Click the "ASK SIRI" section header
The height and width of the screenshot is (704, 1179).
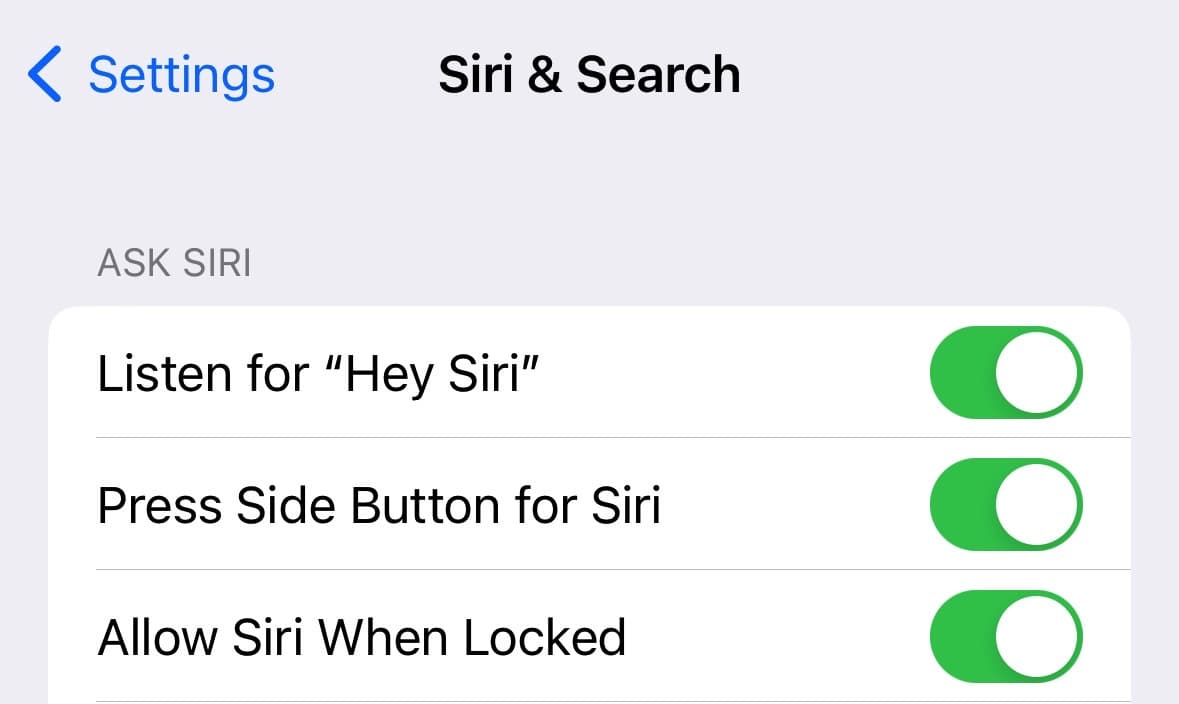pyautogui.click(x=174, y=264)
